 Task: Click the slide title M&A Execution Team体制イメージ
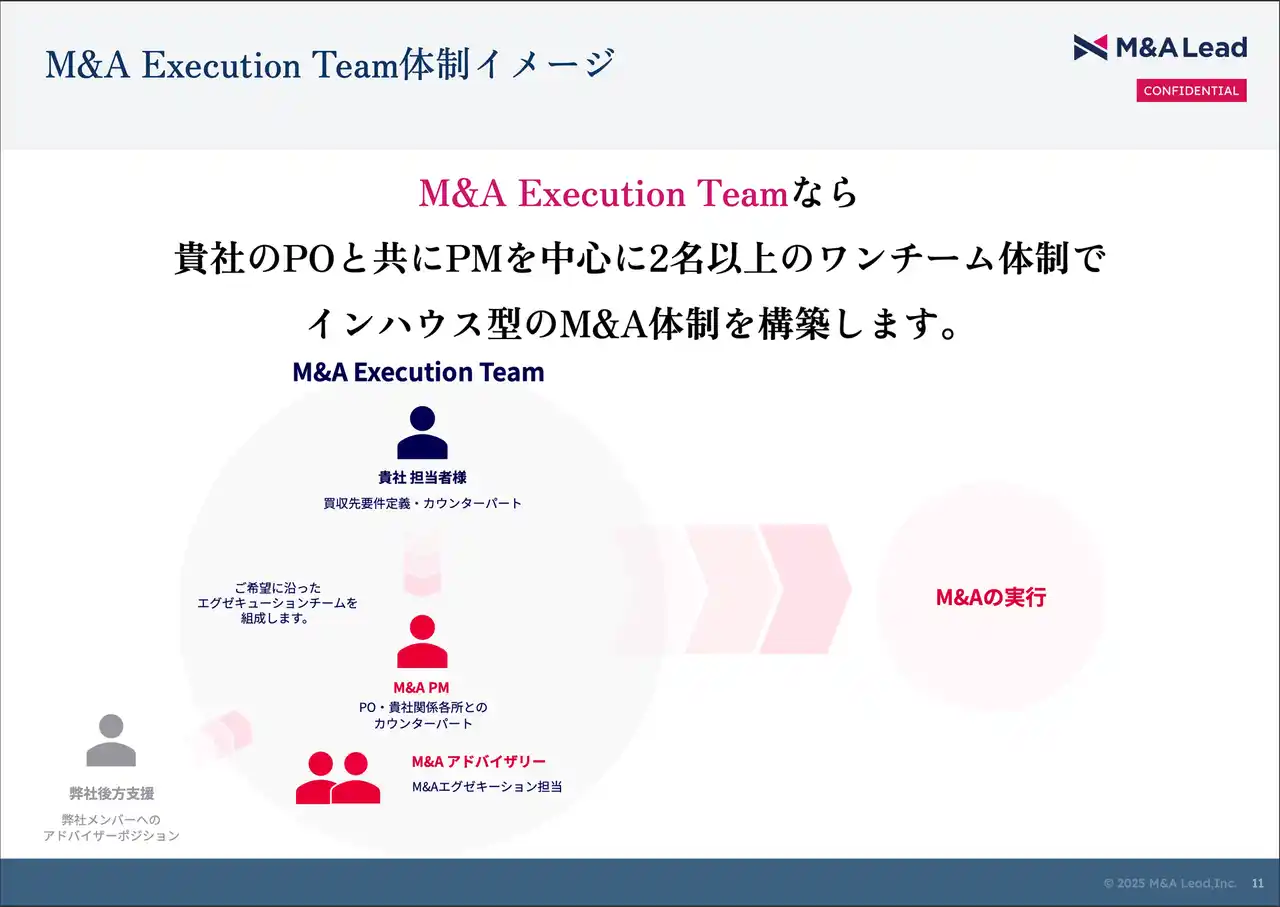tap(330, 65)
